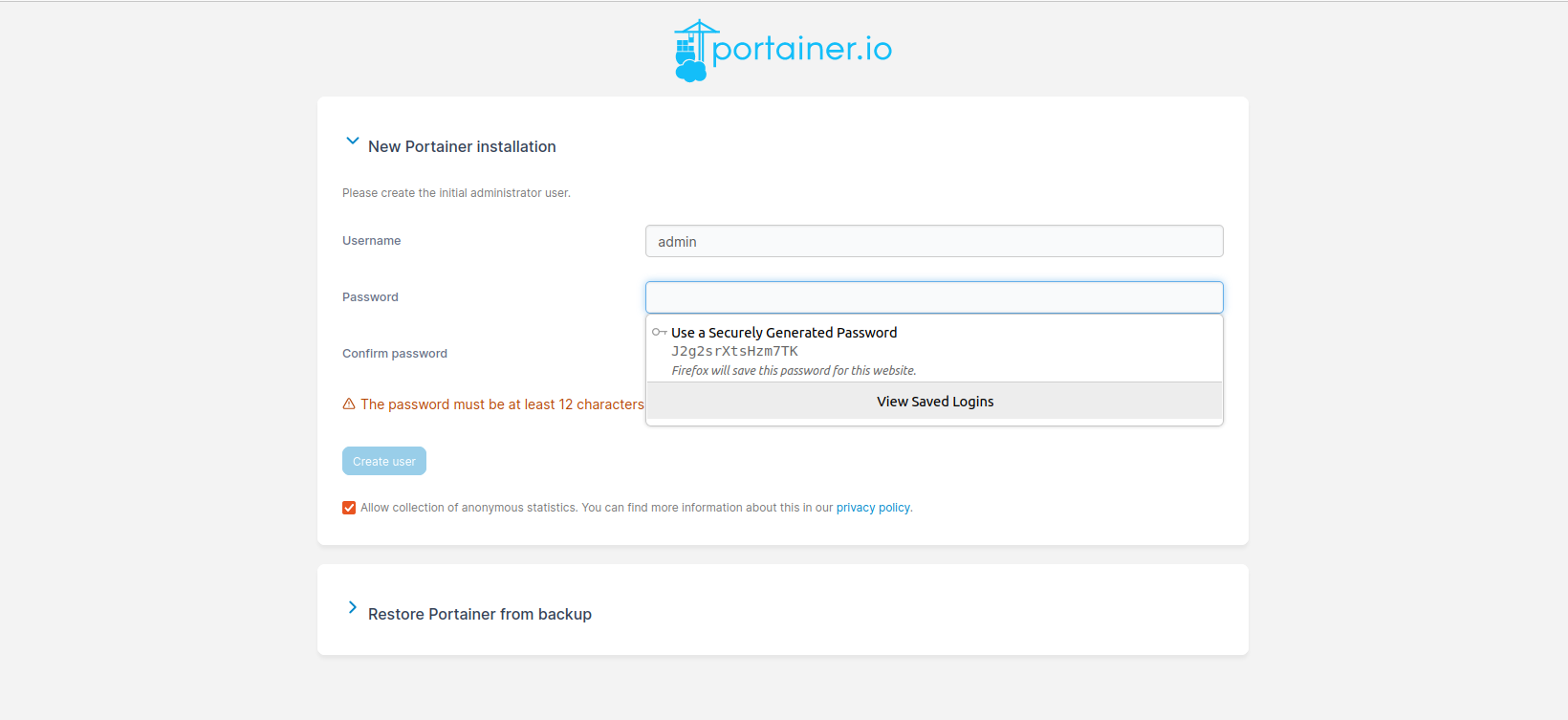Click into the Password input field
Viewport: 1568px width, 720px height.
point(934,297)
